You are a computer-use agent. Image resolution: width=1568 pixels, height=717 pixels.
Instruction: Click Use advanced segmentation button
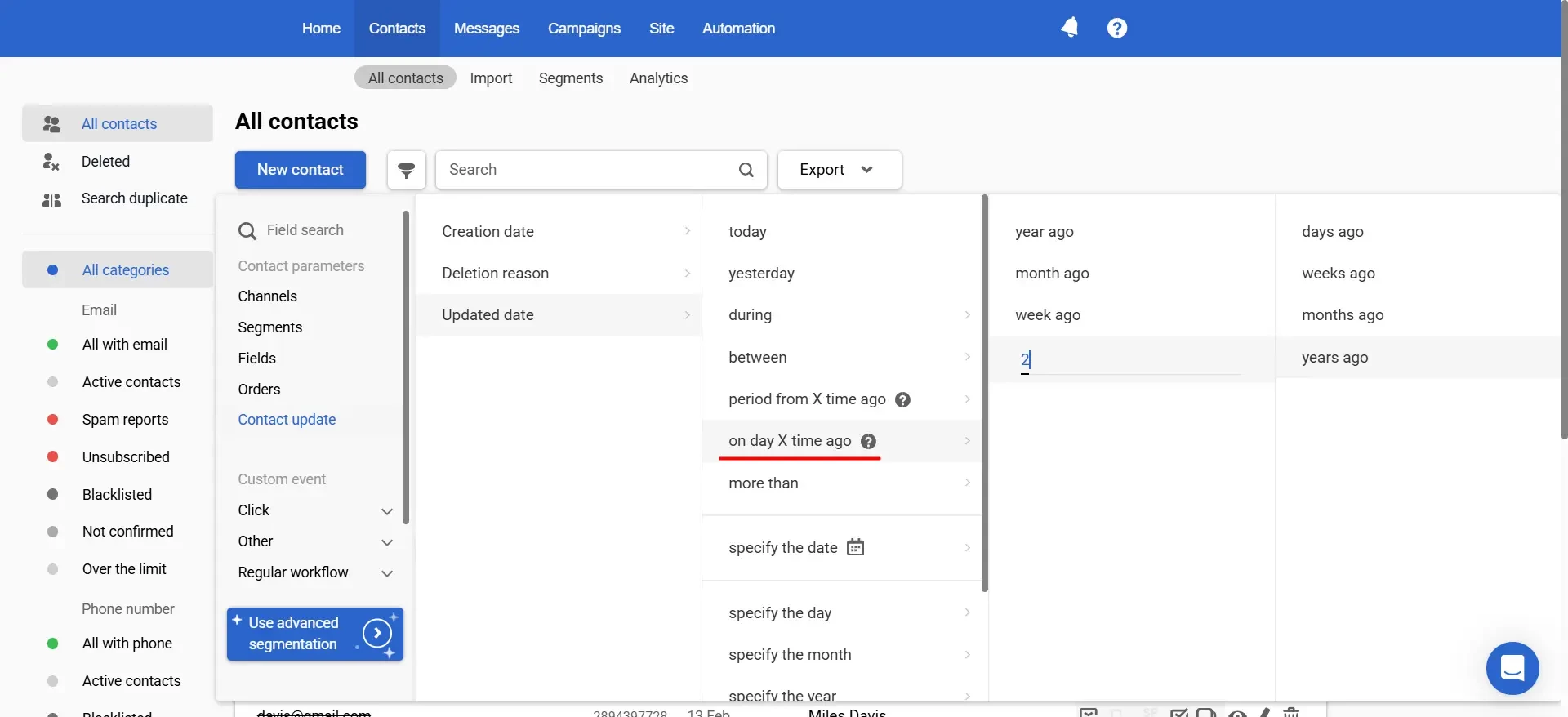coord(314,634)
